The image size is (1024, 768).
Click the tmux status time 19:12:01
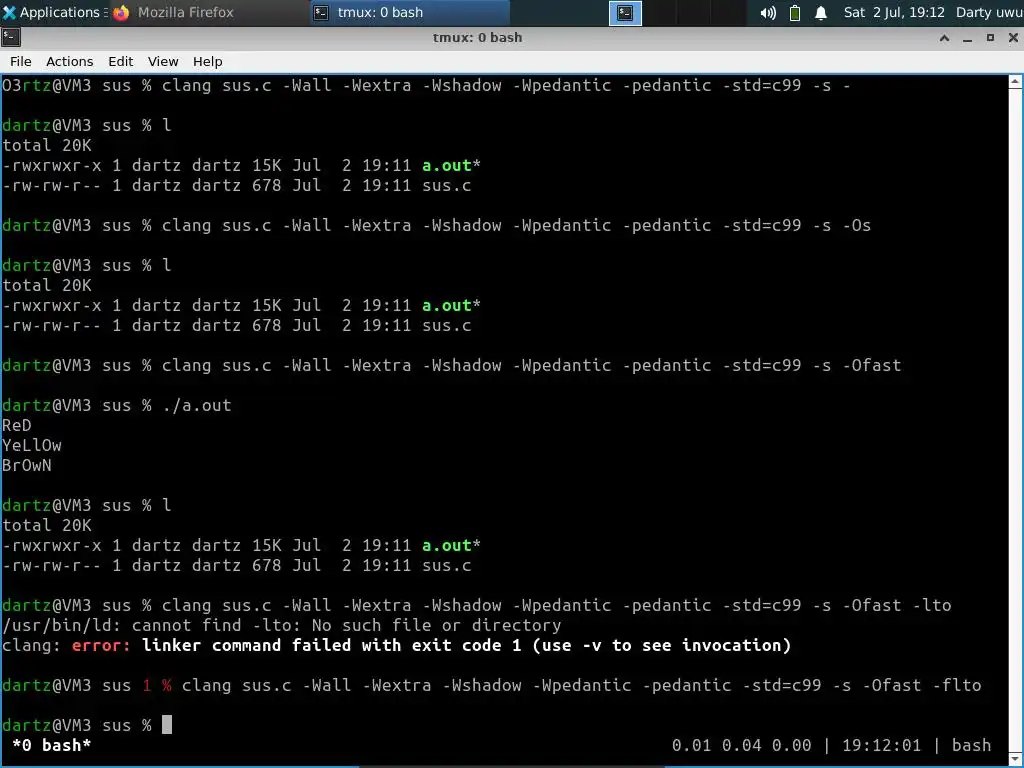point(881,745)
